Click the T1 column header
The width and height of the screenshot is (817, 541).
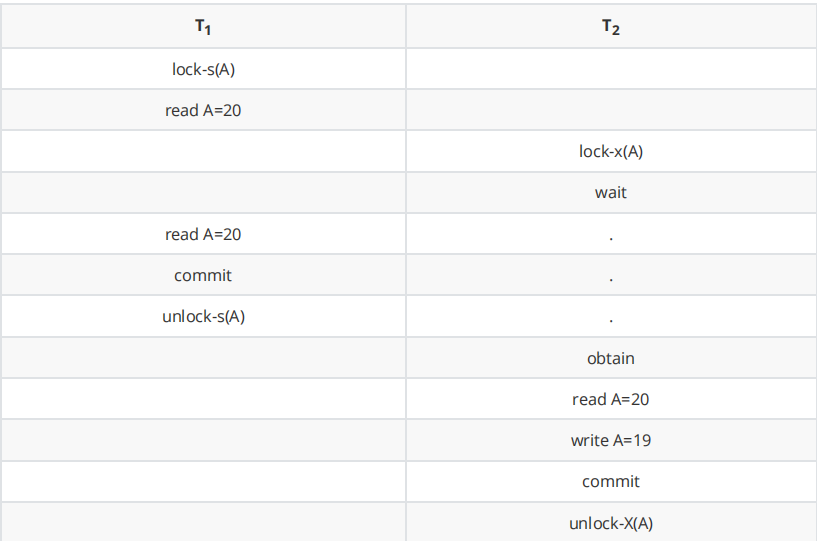pyautogui.click(x=203, y=26)
